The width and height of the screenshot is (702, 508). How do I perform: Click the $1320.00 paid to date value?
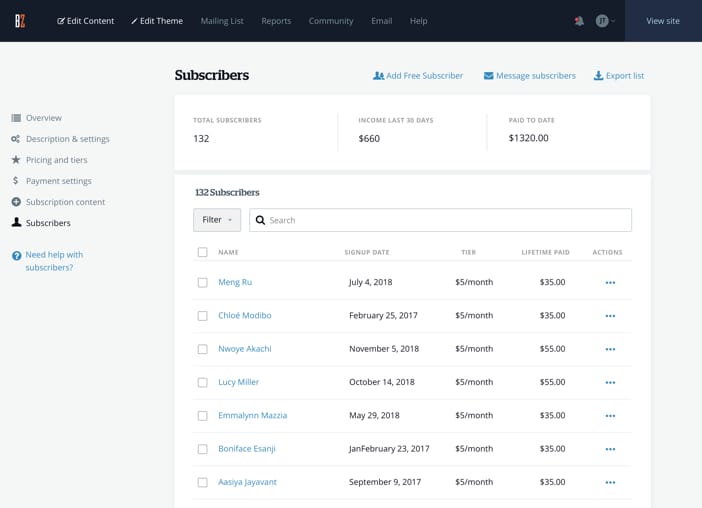tap(528, 138)
